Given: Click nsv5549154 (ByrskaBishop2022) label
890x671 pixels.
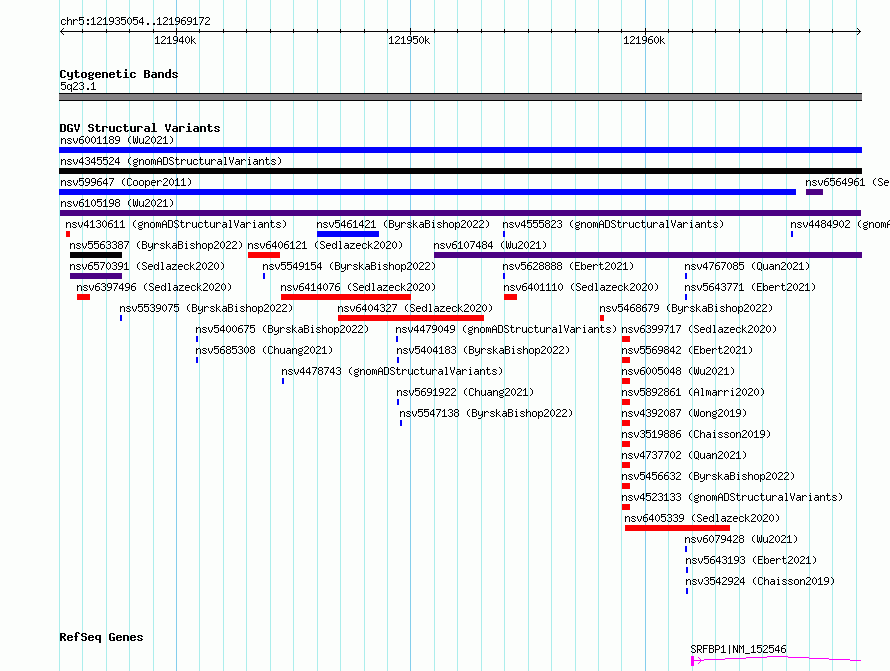Looking at the screenshot, I should click(x=349, y=266).
